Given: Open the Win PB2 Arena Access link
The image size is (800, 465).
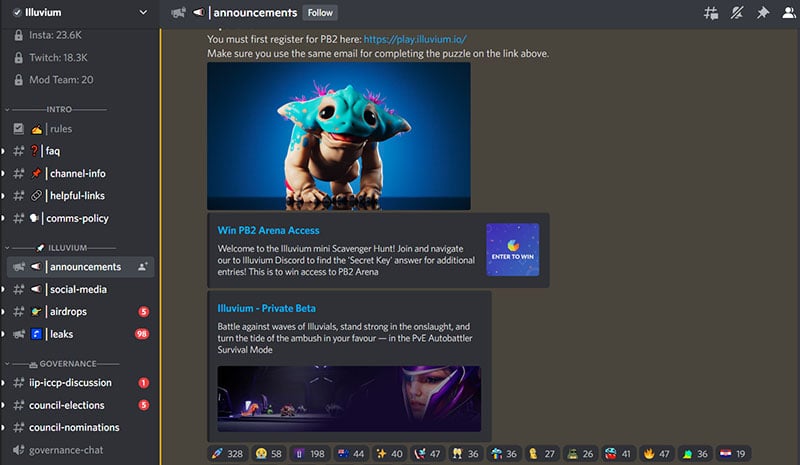Looking at the screenshot, I should [268, 230].
